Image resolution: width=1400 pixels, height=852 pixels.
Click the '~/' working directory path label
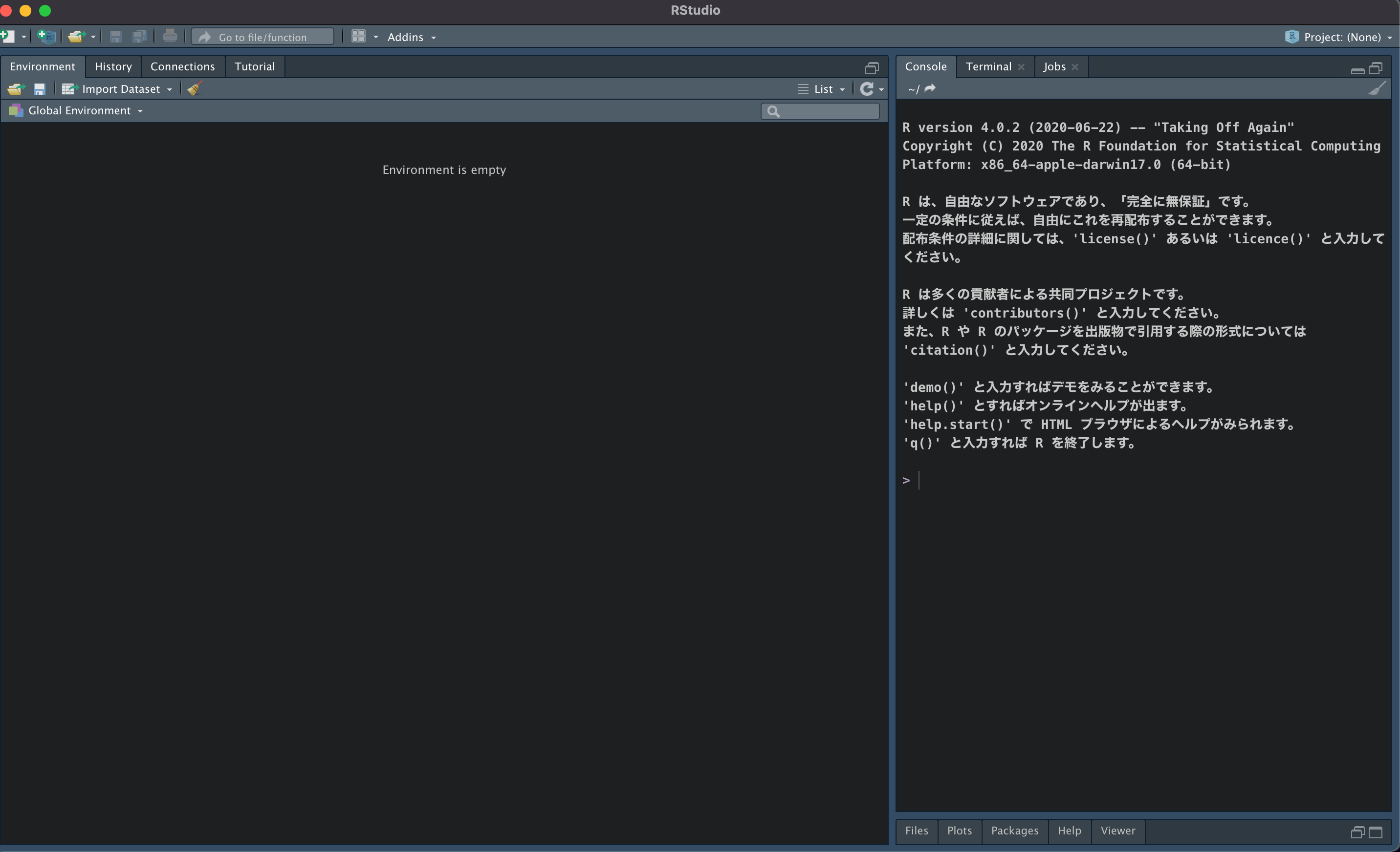click(913, 89)
